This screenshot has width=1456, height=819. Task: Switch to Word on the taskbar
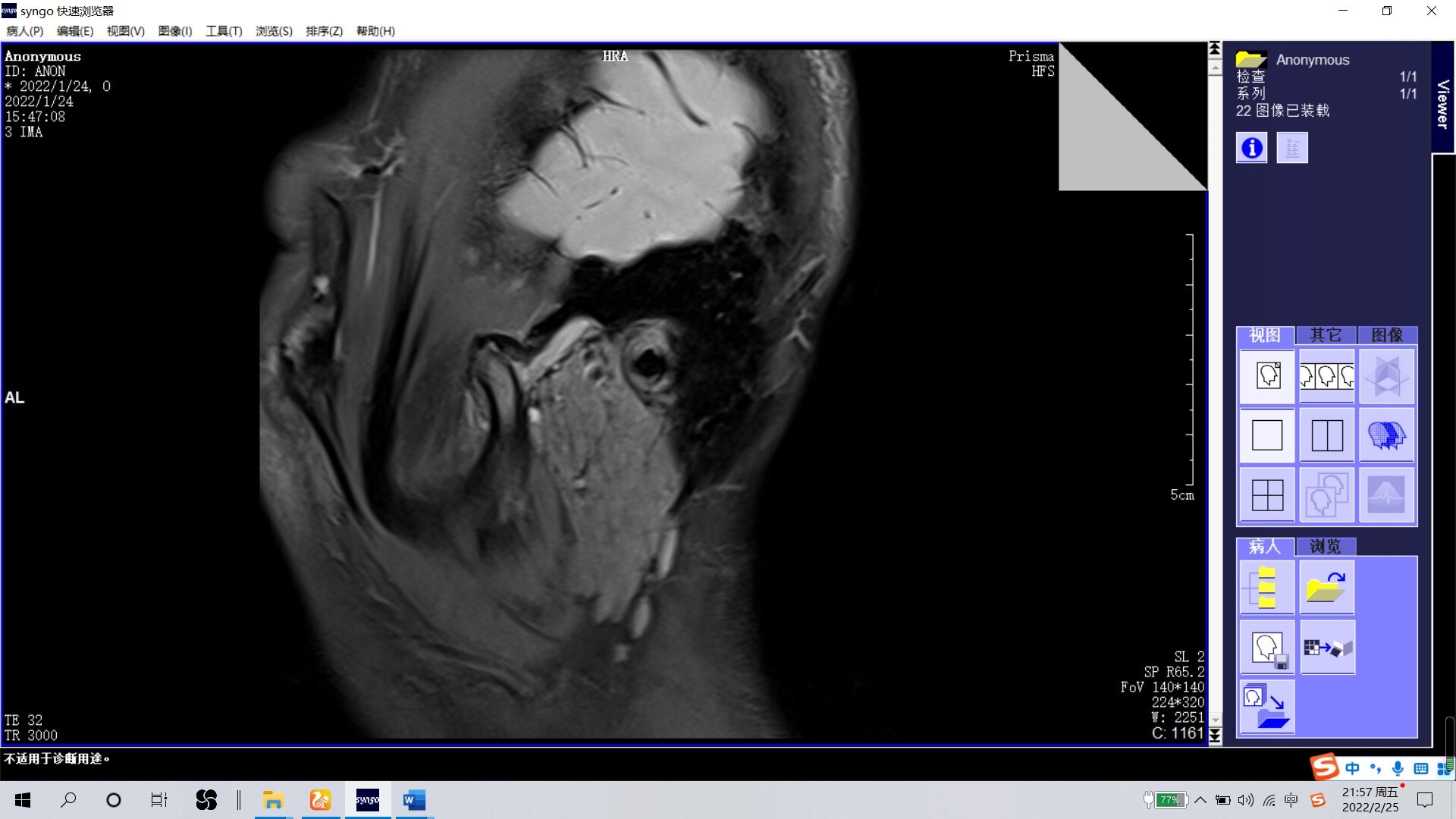coord(414,800)
